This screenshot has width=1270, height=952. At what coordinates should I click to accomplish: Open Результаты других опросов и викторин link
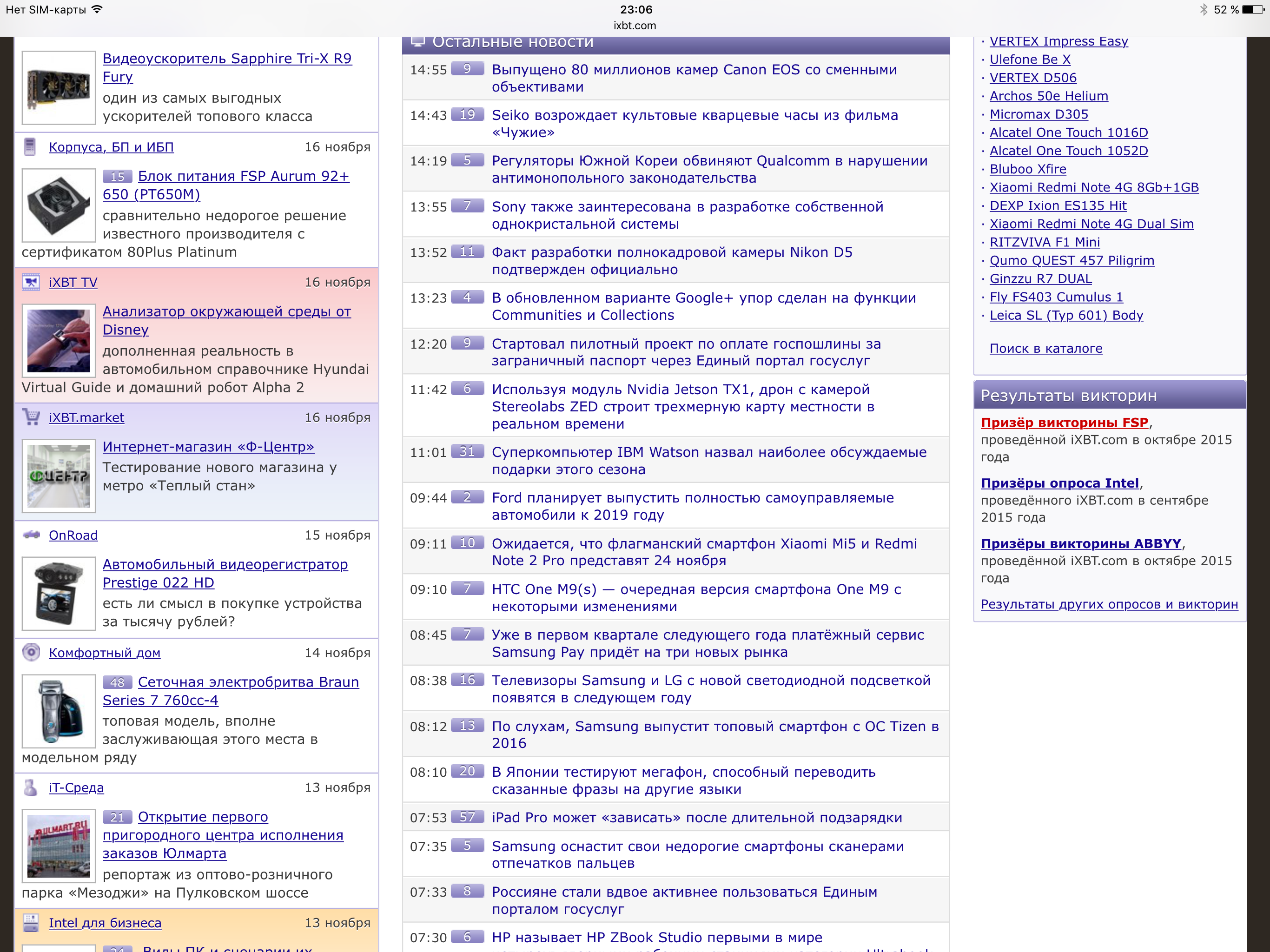[x=1109, y=604]
